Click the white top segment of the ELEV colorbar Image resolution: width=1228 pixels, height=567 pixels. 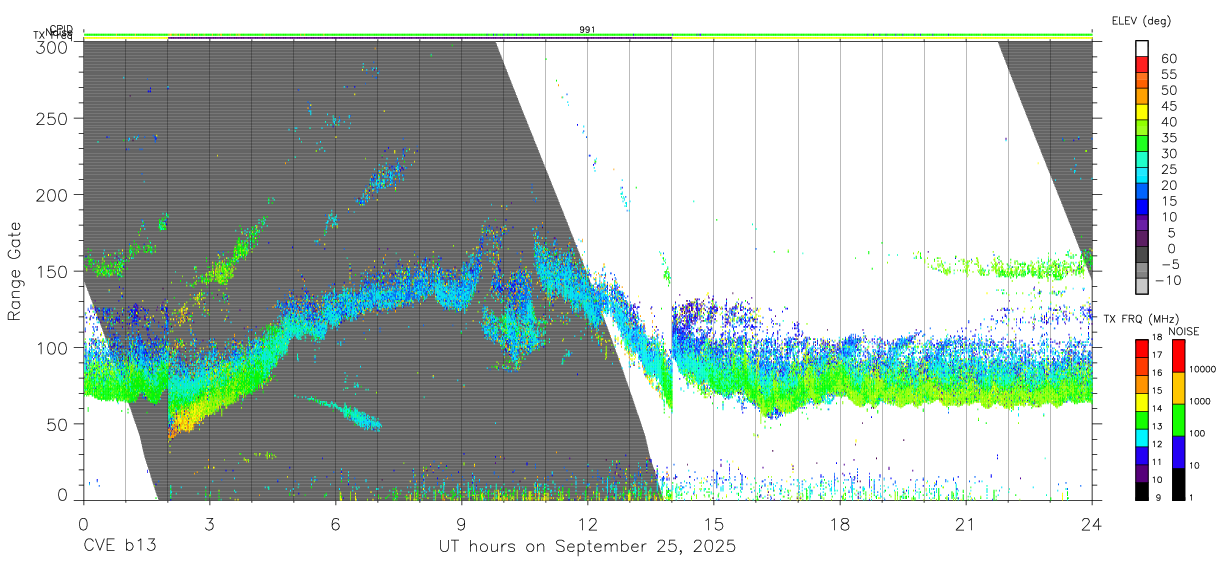(x=1142, y=49)
